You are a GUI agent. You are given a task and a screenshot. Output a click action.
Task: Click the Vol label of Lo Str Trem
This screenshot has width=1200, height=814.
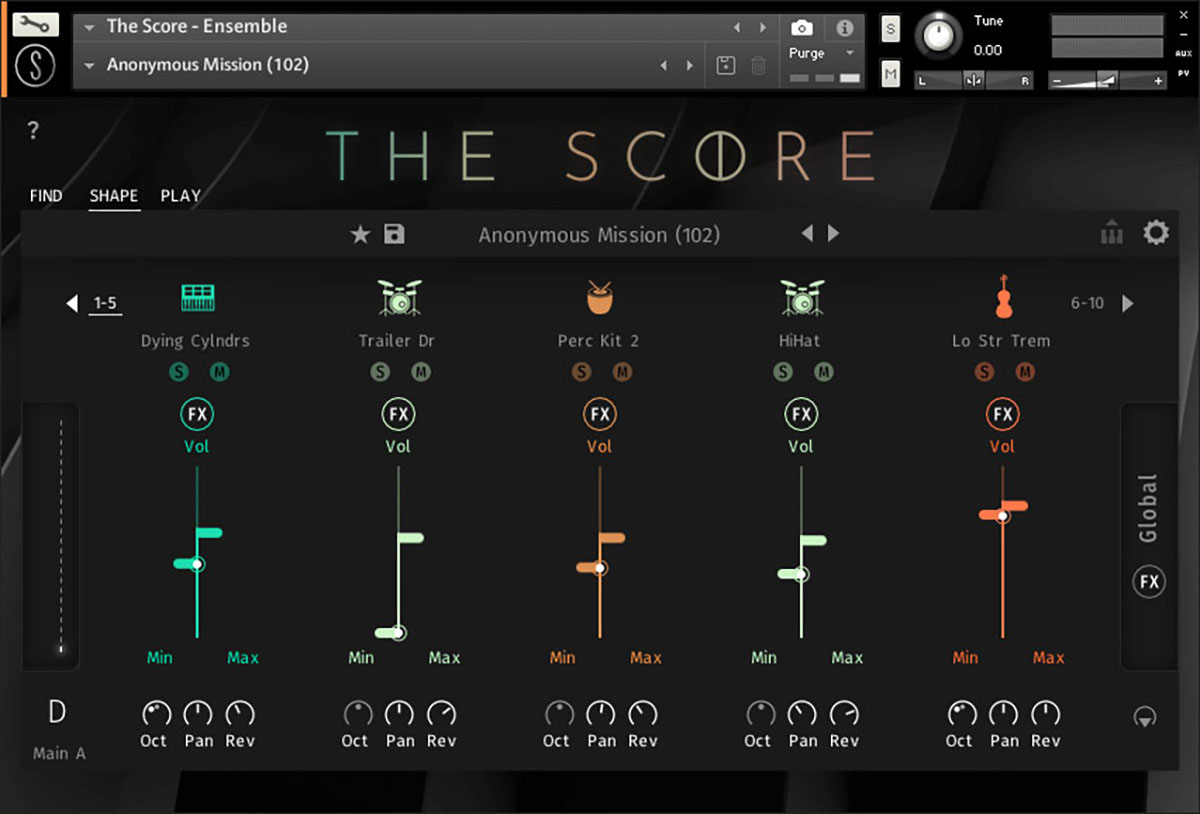point(1002,447)
